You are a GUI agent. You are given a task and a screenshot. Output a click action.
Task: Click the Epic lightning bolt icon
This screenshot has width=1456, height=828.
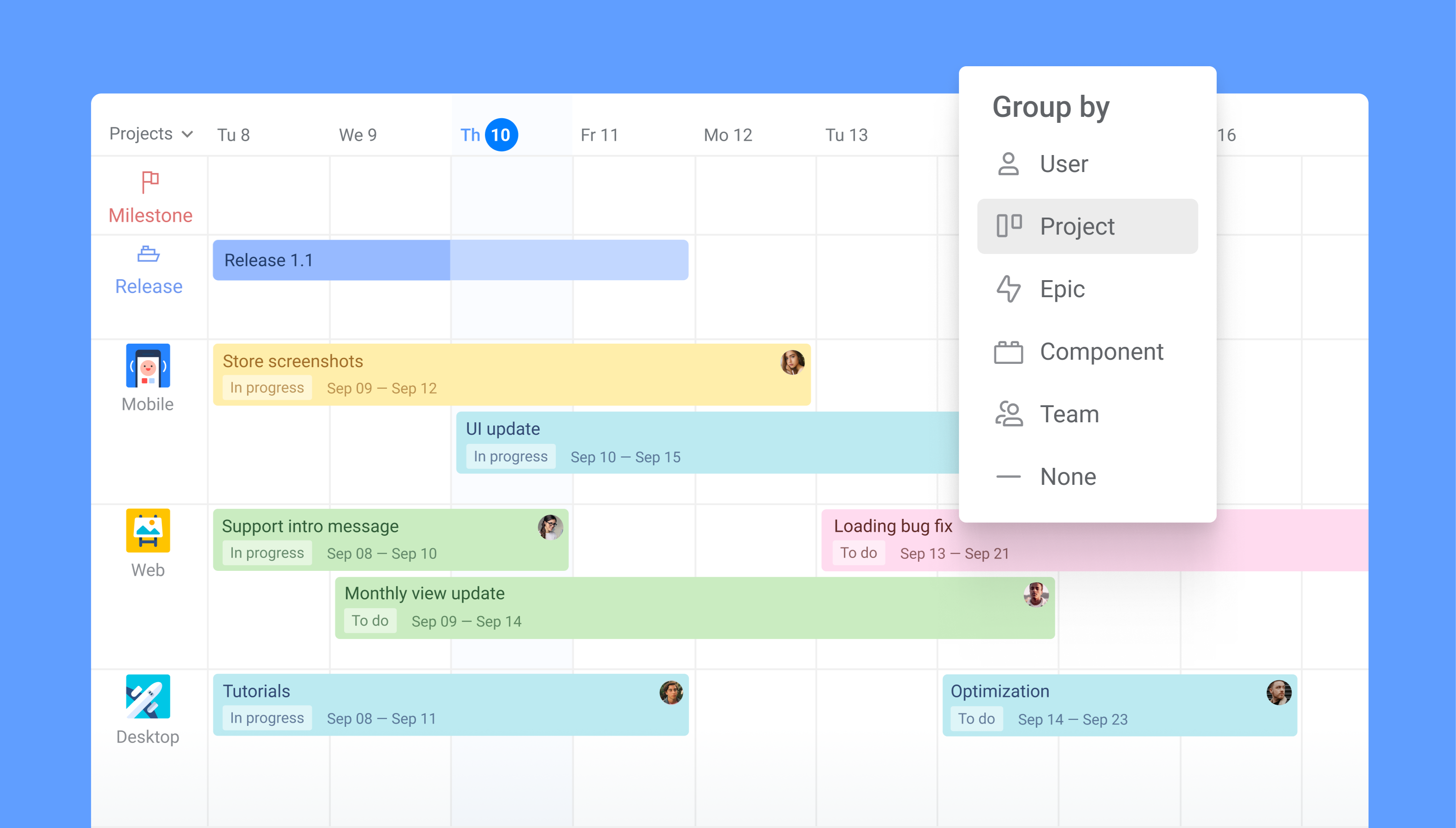click(x=1008, y=289)
